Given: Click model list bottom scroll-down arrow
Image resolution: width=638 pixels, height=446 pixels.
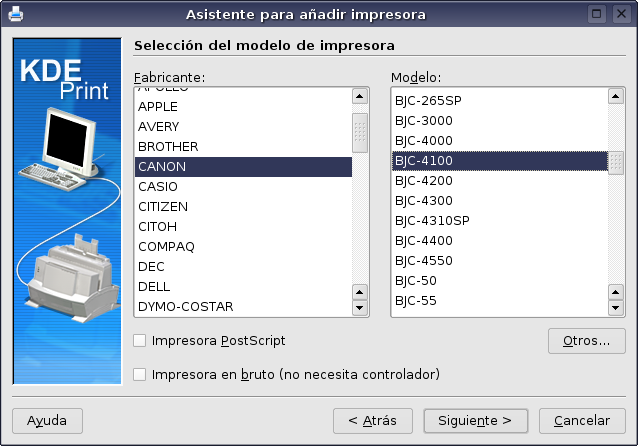Looking at the screenshot, I should [x=616, y=308].
